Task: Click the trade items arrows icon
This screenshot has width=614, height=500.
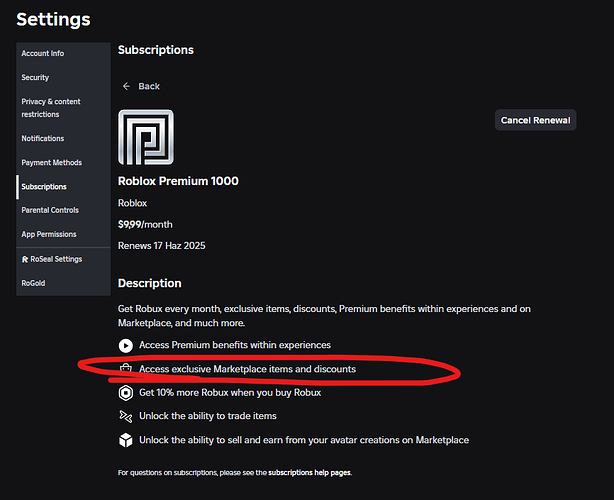Action: (126, 416)
